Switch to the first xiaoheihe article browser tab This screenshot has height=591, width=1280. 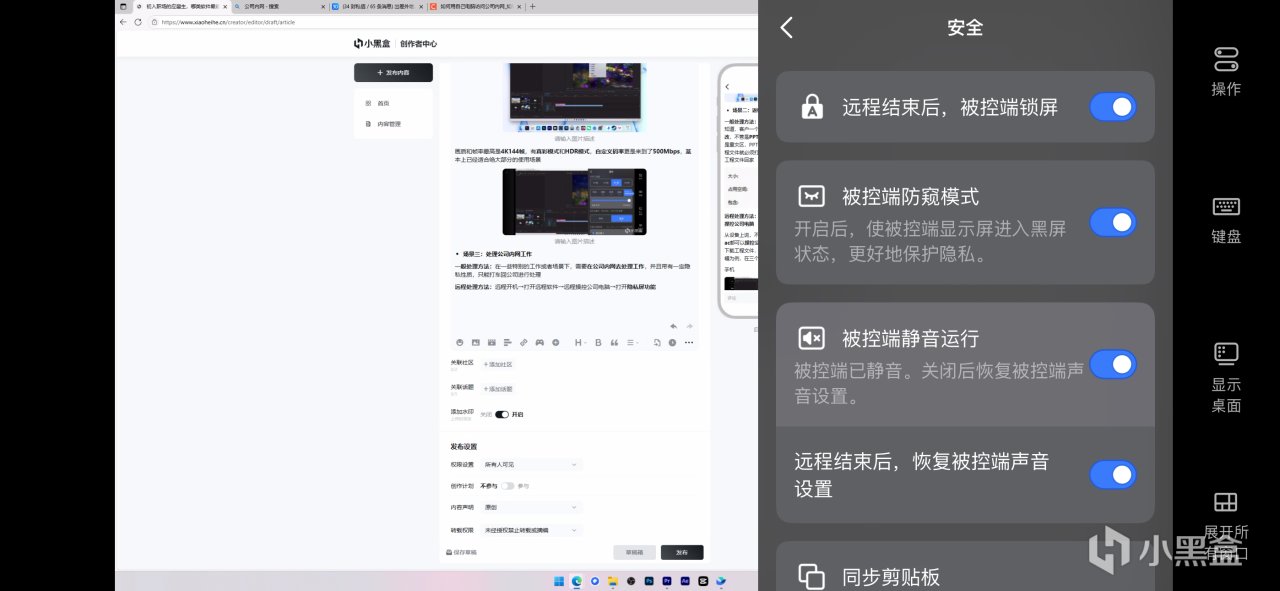pos(181,6)
